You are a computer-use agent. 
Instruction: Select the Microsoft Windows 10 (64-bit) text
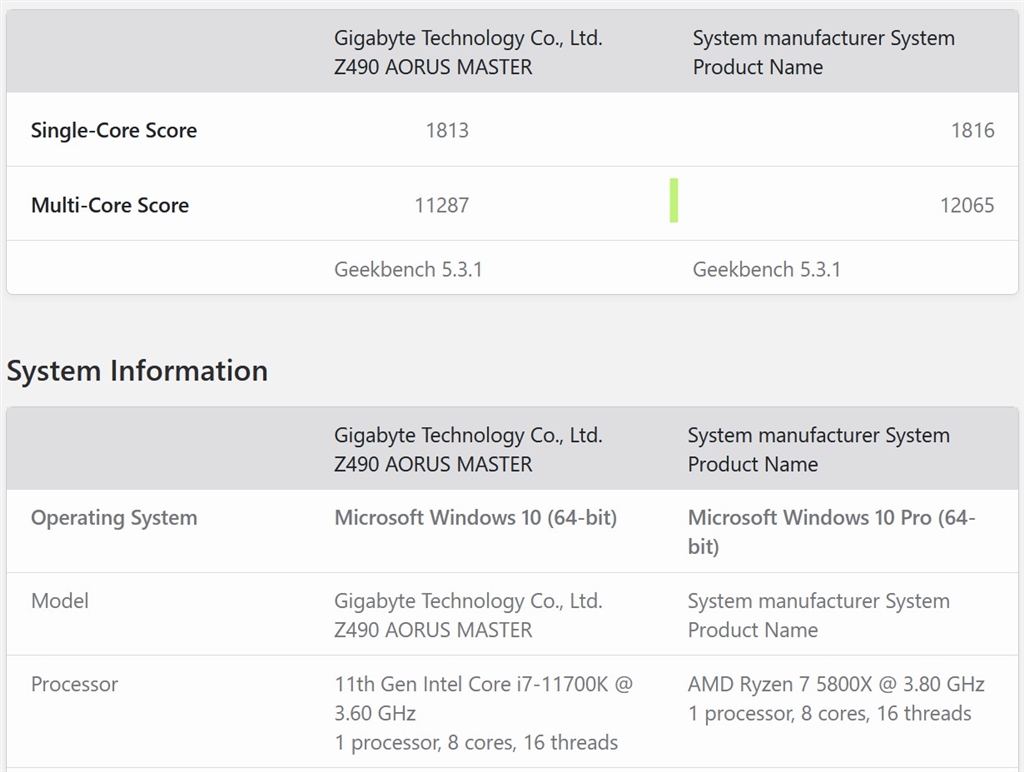point(475,518)
